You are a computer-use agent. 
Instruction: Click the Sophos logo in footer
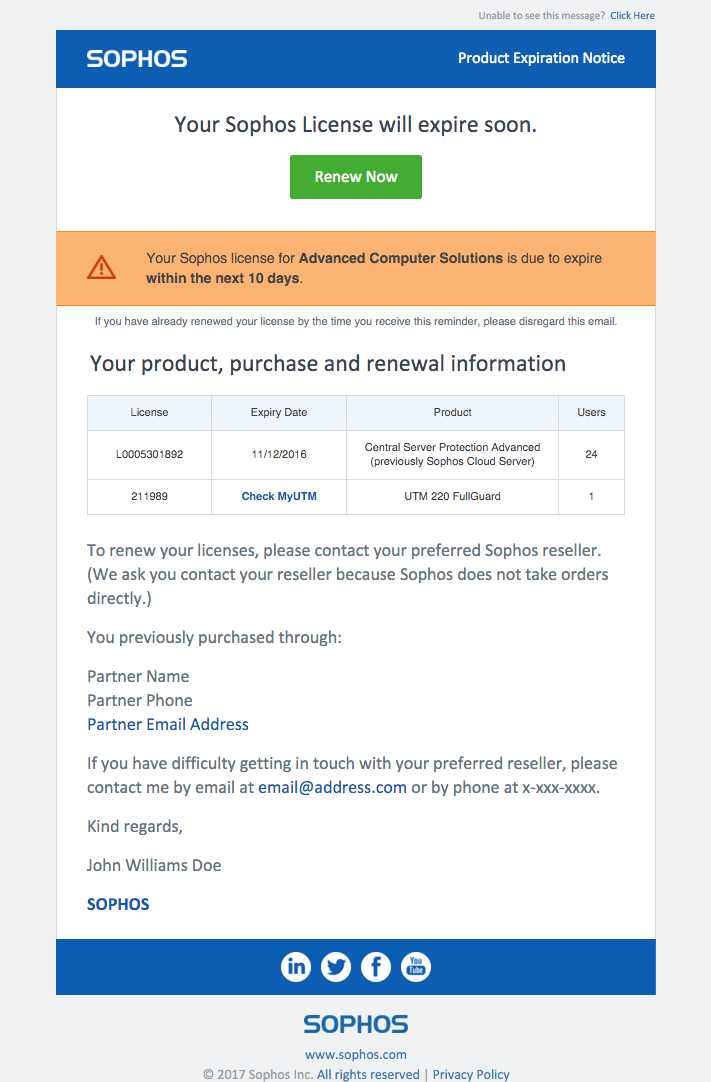[x=356, y=1024]
